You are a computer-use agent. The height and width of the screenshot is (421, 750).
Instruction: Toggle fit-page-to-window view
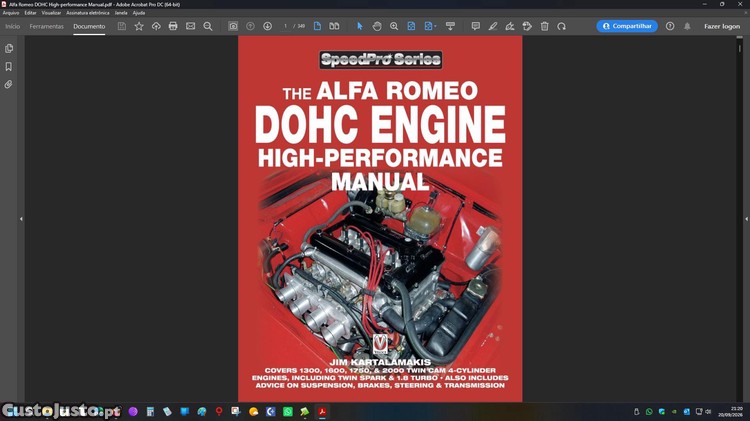pos(411,26)
